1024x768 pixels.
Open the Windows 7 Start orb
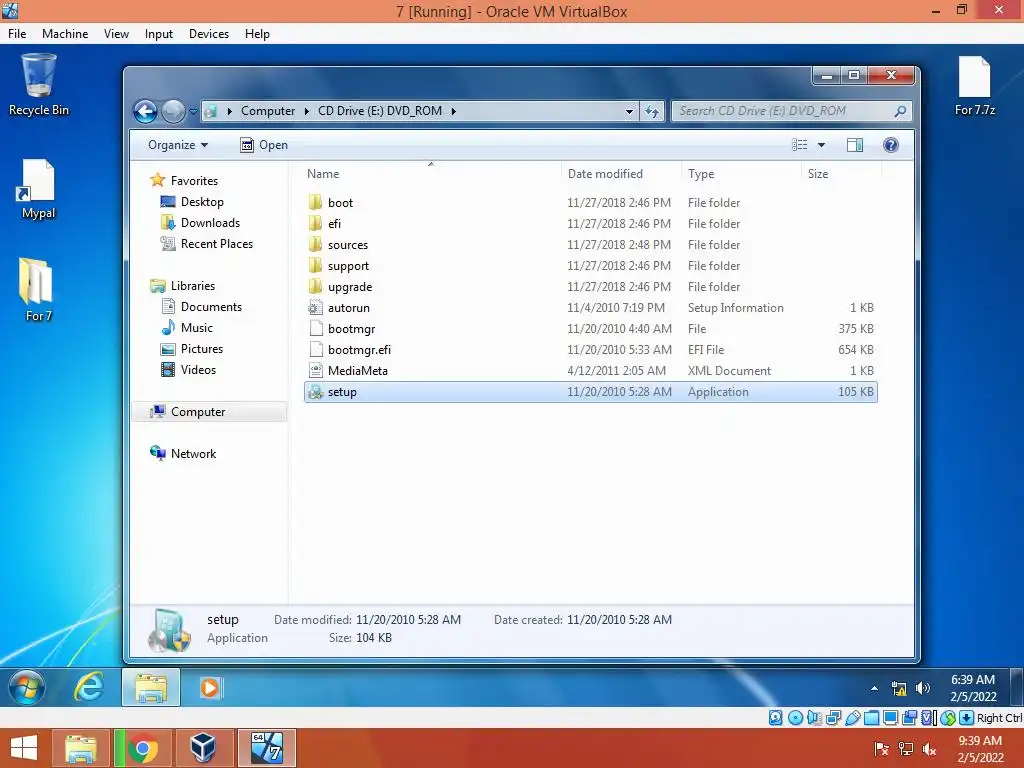[x=26, y=688]
